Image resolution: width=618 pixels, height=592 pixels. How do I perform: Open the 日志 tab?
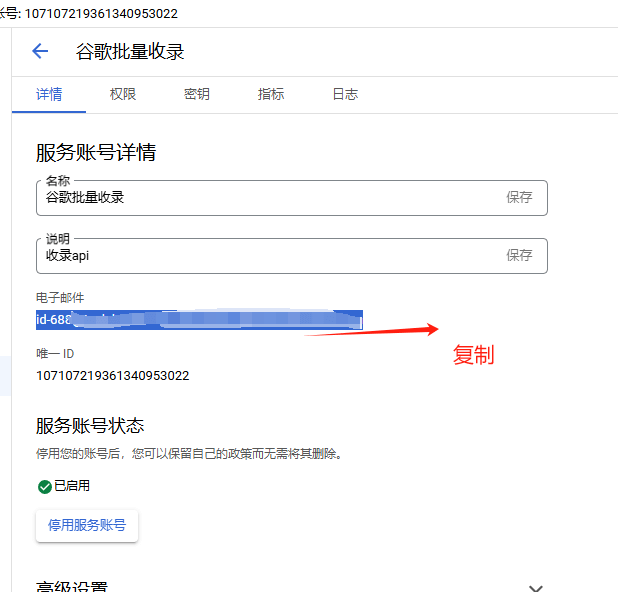[x=345, y=94]
